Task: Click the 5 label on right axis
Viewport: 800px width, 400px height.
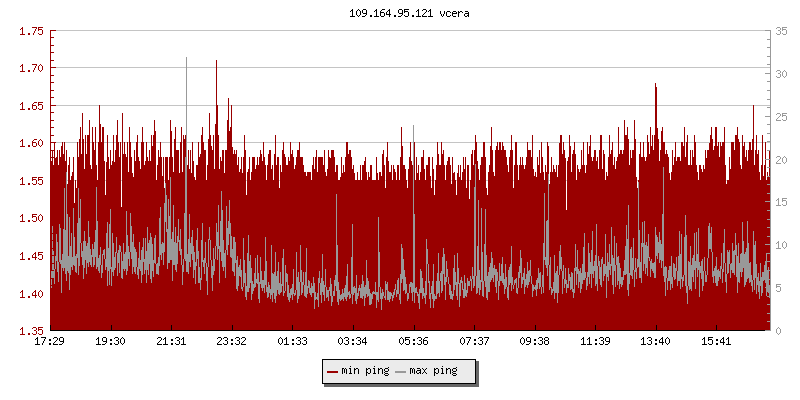Action: point(779,288)
